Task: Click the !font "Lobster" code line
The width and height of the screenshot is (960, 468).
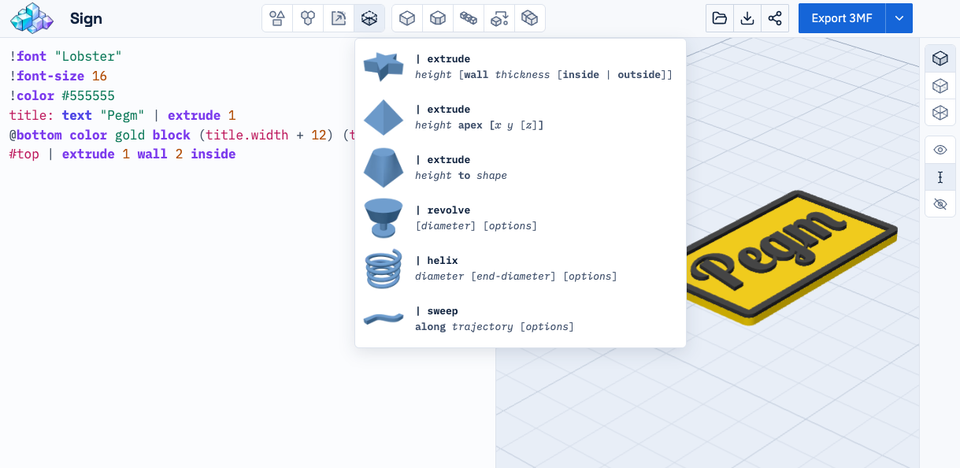Action: [66, 56]
